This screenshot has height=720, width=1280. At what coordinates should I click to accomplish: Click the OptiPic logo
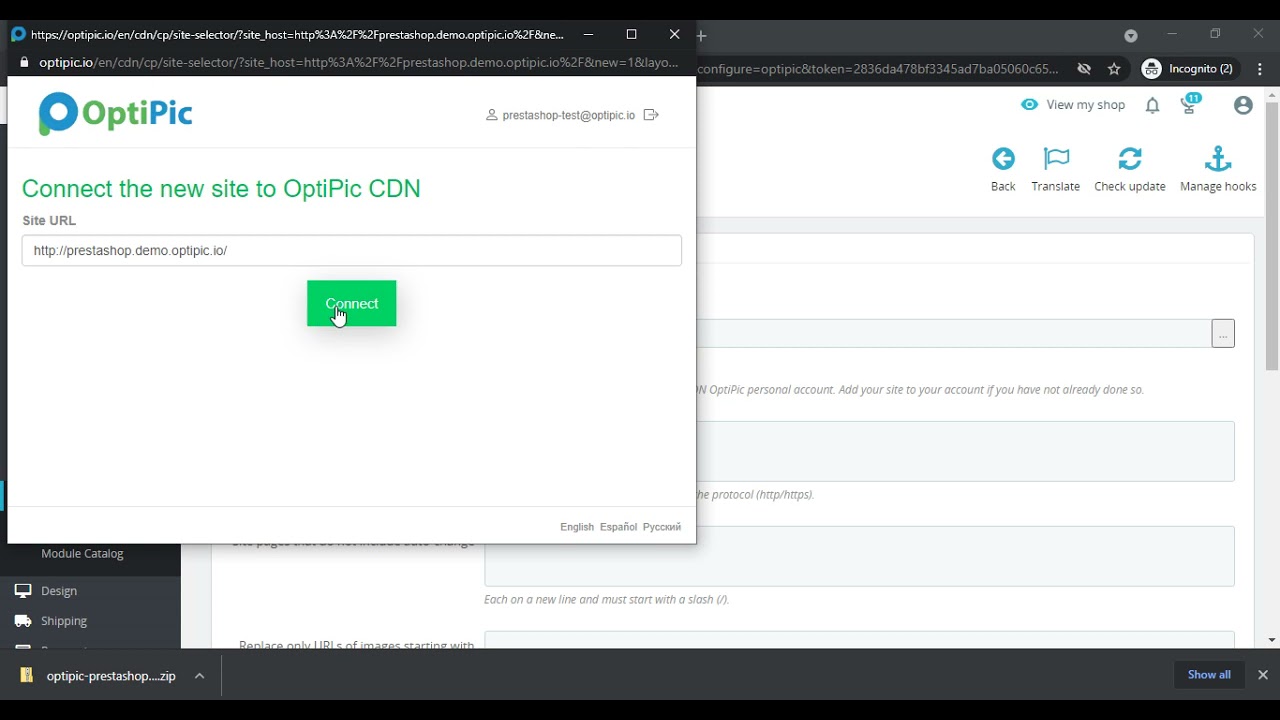(x=115, y=114)
